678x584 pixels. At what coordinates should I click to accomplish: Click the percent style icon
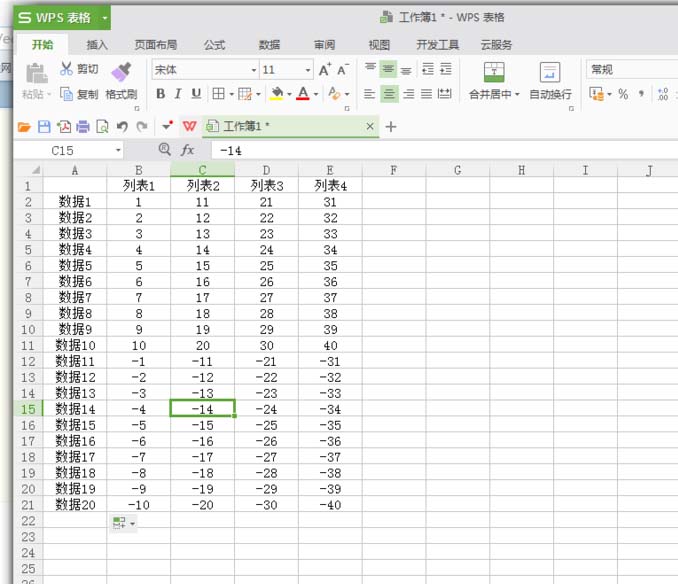[623, 94]
